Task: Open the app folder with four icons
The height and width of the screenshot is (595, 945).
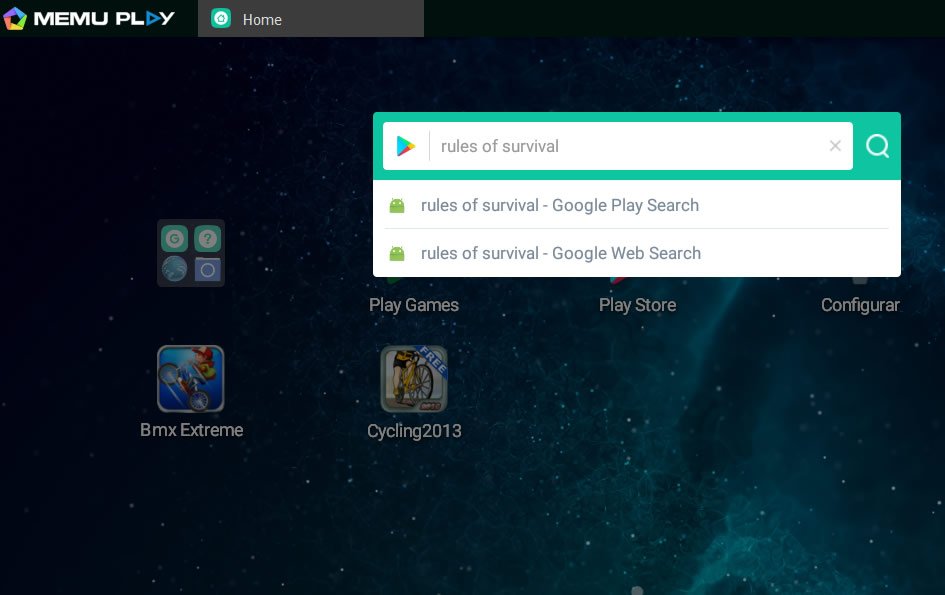Action: [x=190, y=253]
